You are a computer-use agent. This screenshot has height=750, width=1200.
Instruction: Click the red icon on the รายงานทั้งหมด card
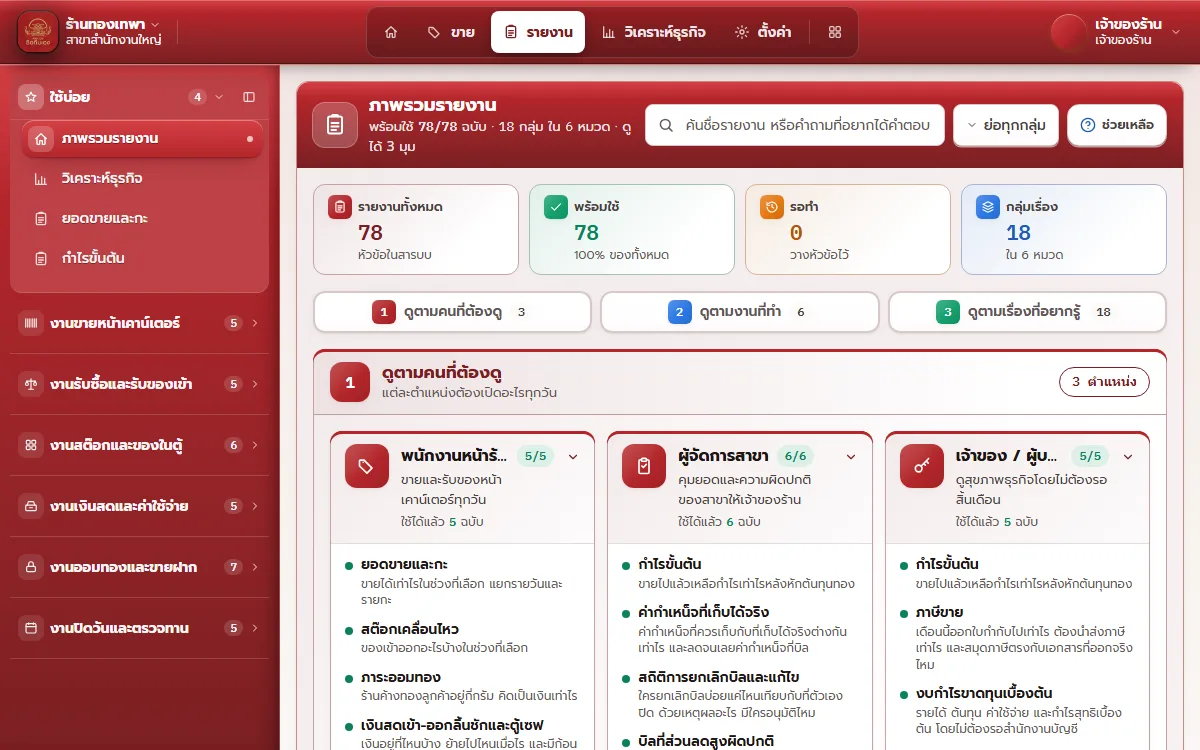coord(339,207)
